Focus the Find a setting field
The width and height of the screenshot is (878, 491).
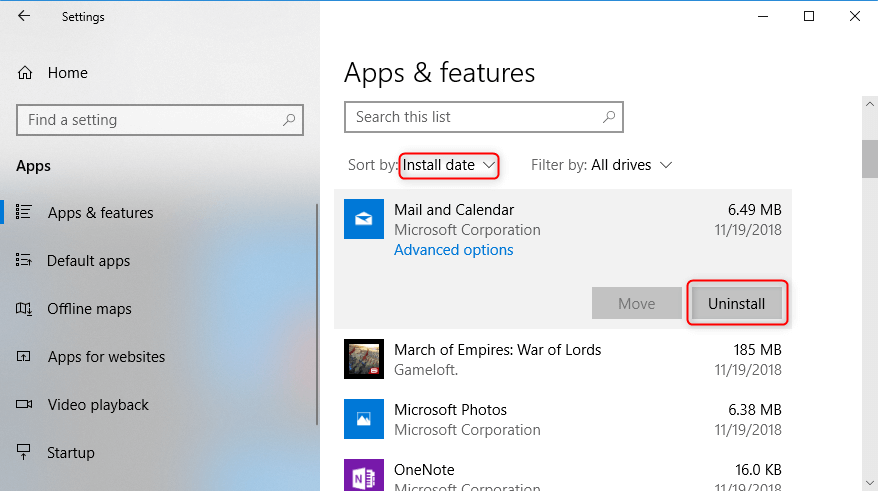click(x=160, y=120)
